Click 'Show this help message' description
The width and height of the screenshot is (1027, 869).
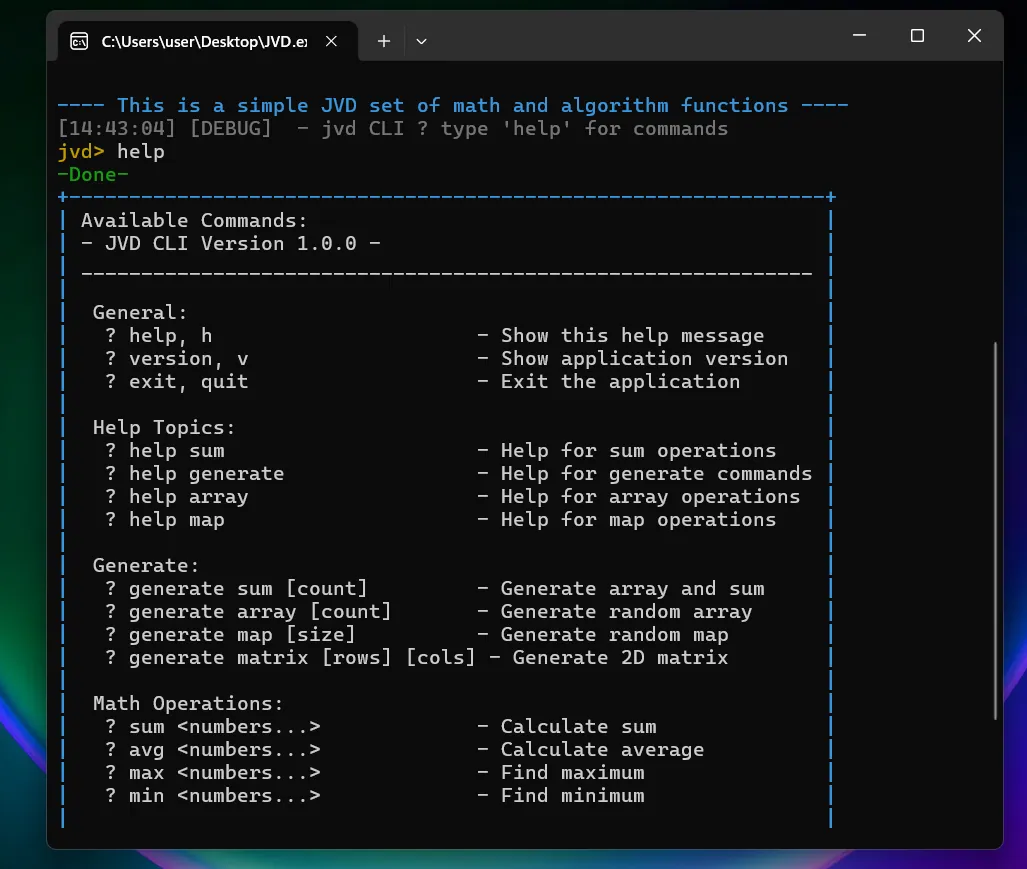click(632, 336)
